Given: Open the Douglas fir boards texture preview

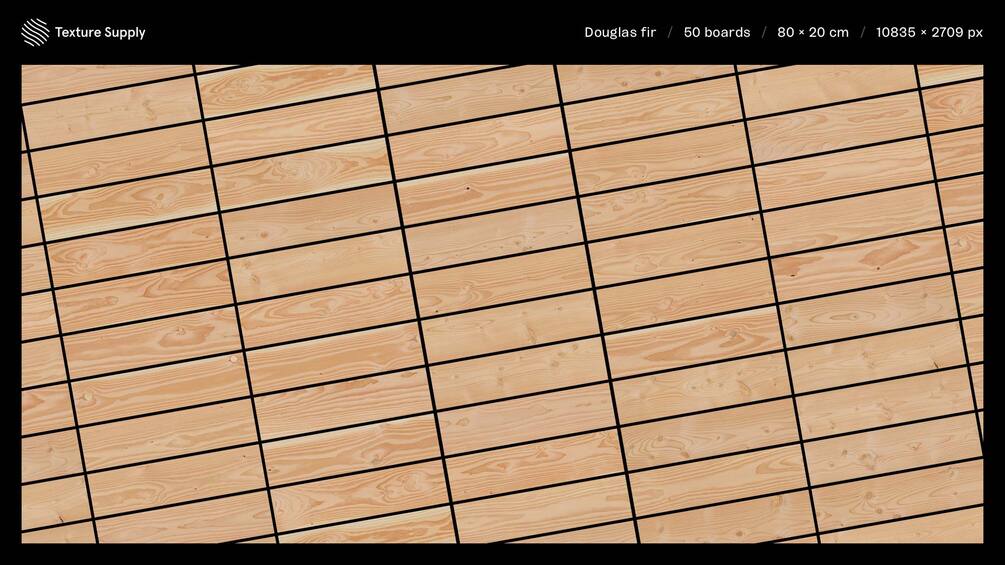Looking at the screenshot, I should tap(502, 304).
